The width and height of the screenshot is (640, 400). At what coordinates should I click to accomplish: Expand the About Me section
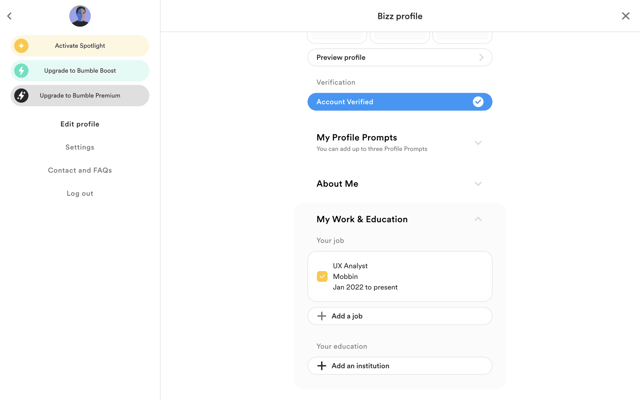(x=478, y=184)
